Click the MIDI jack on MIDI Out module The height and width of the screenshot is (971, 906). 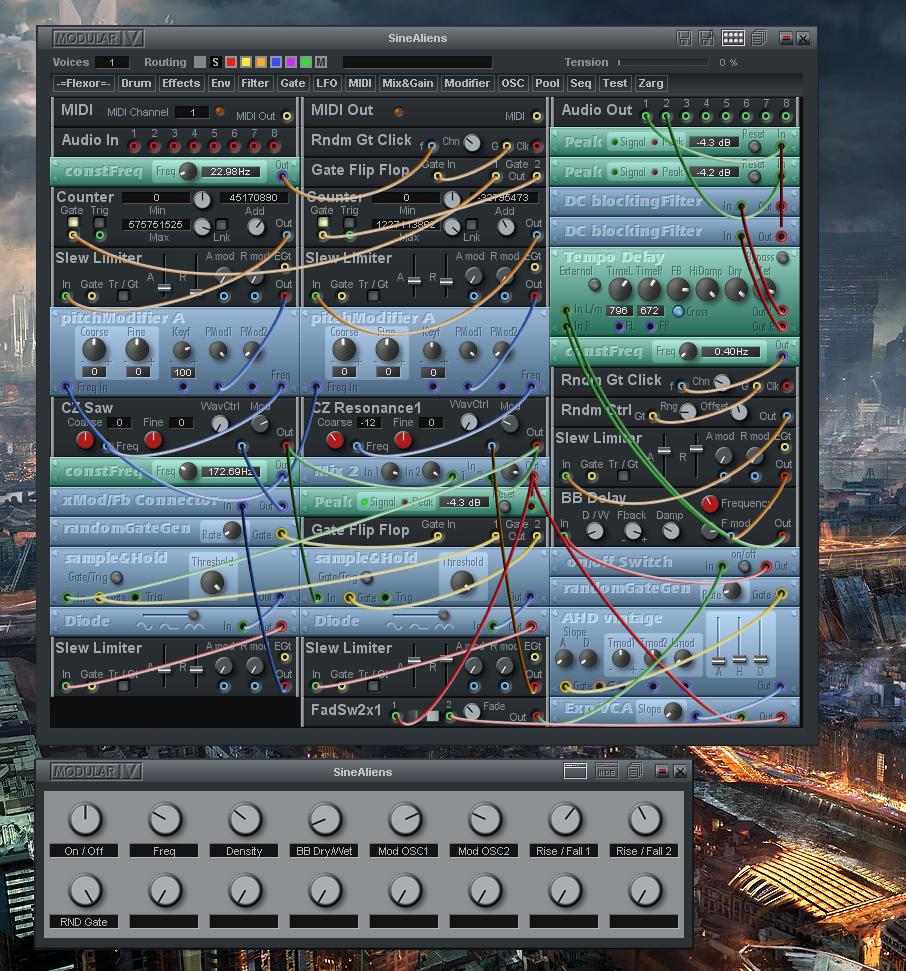536,116
